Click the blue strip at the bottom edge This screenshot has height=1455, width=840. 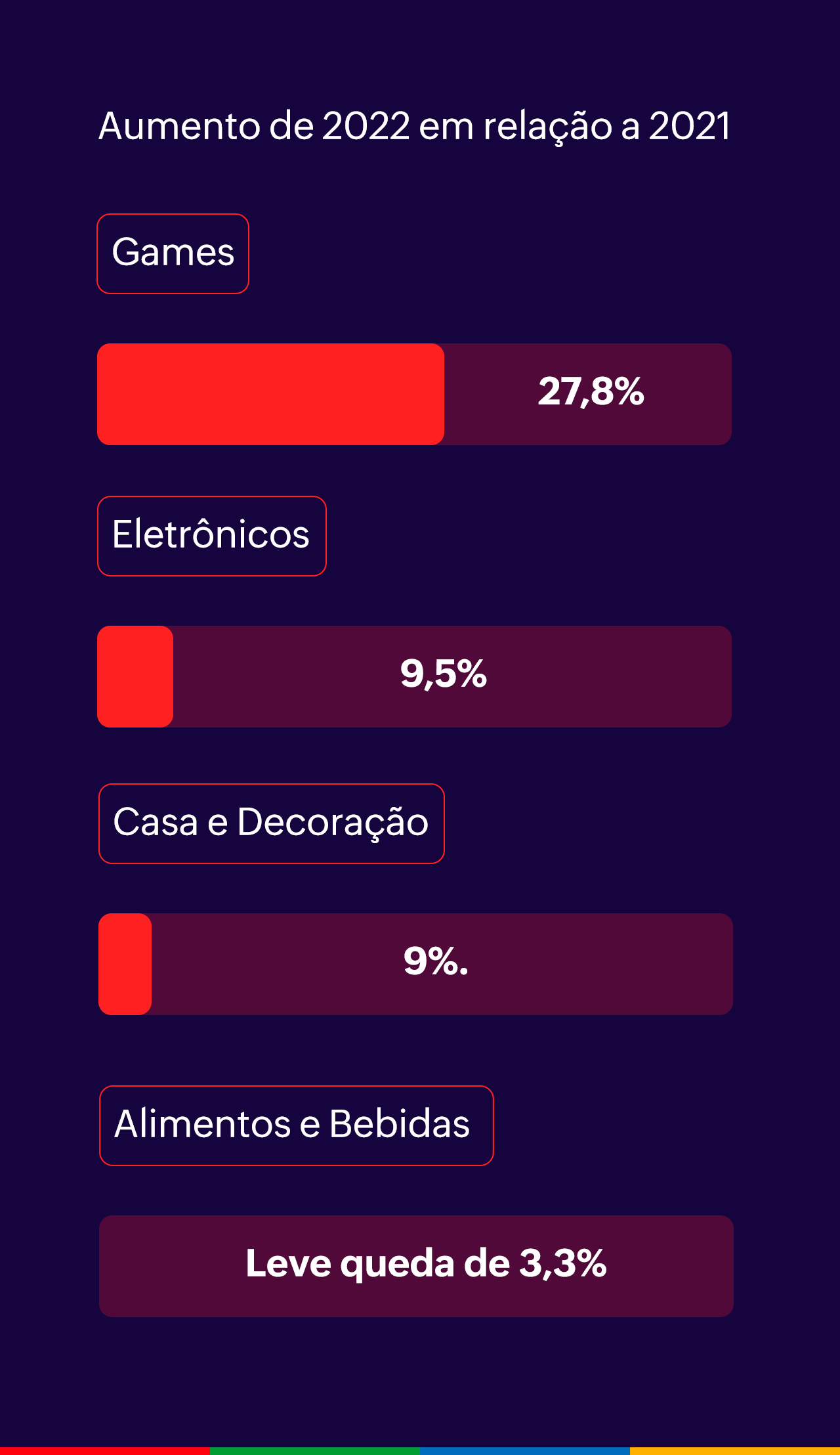pyautogui.click(x=525, y=1450)
